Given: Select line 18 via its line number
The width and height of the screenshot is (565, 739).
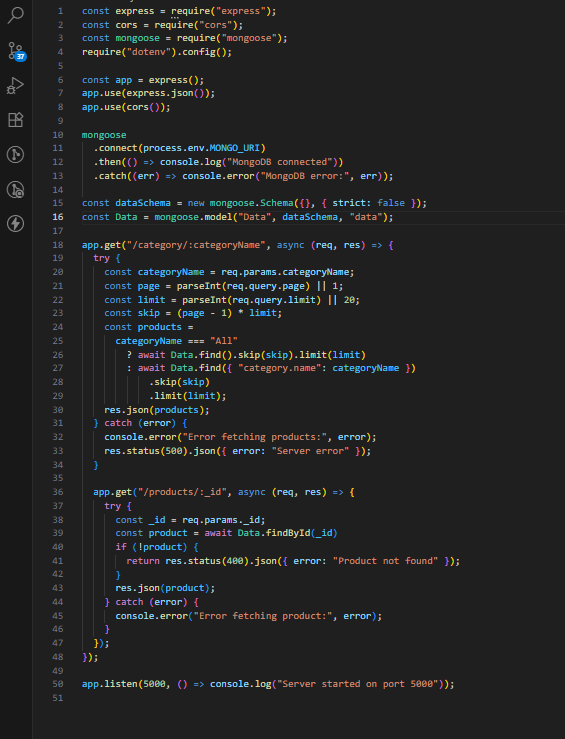Looking at the screenshot, I should pos(57,245).
